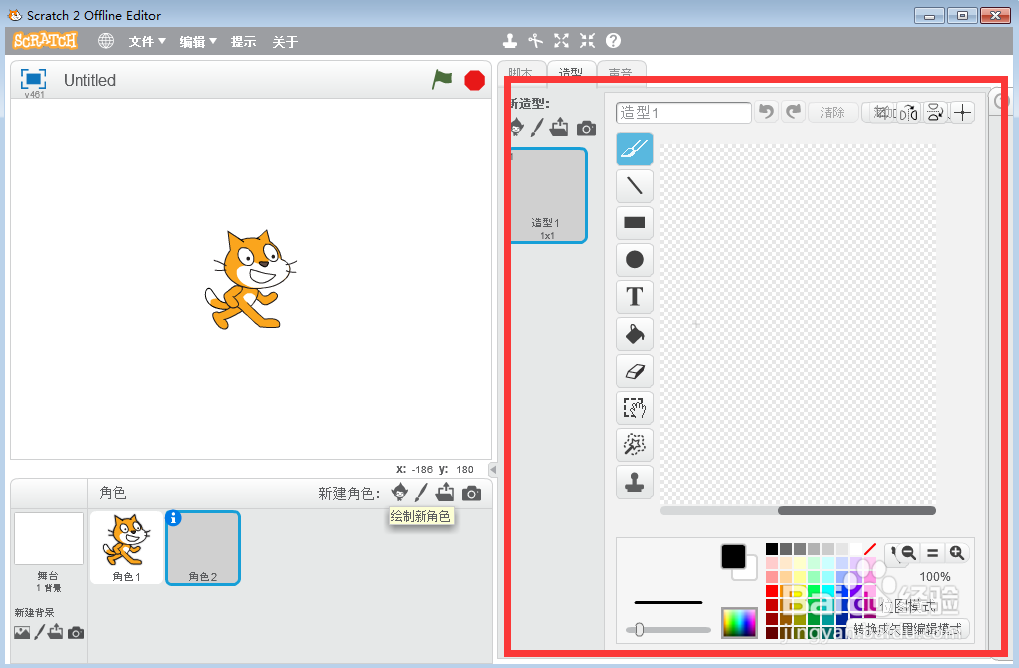Select sprite 角色2 thumbnail
The width and height of the screenshot is (1019, 668).
[x=203, y=547]
